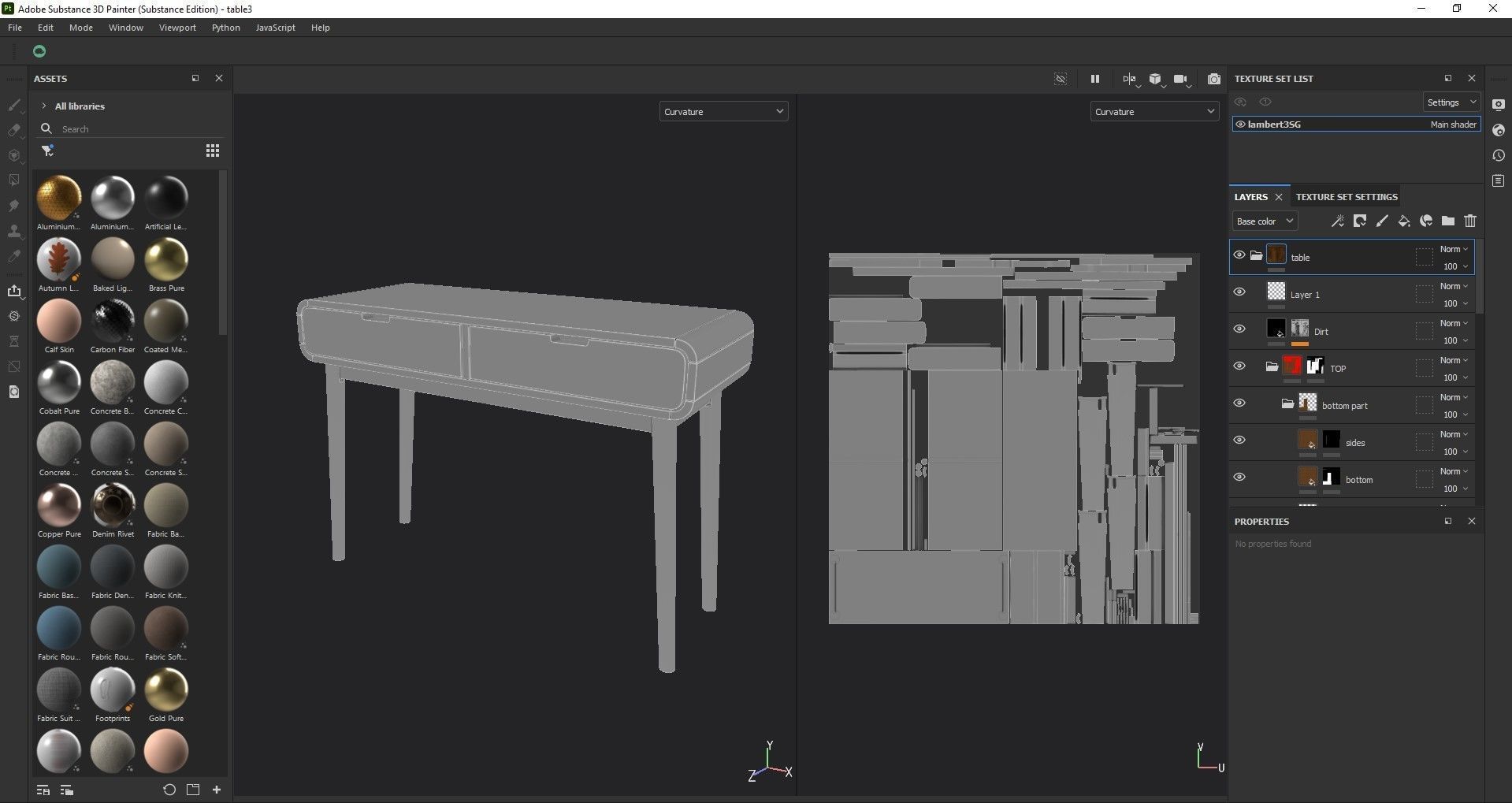Click the 3D/2D view mode icon
1512x803 pixels.
(x=1130, y=79)
